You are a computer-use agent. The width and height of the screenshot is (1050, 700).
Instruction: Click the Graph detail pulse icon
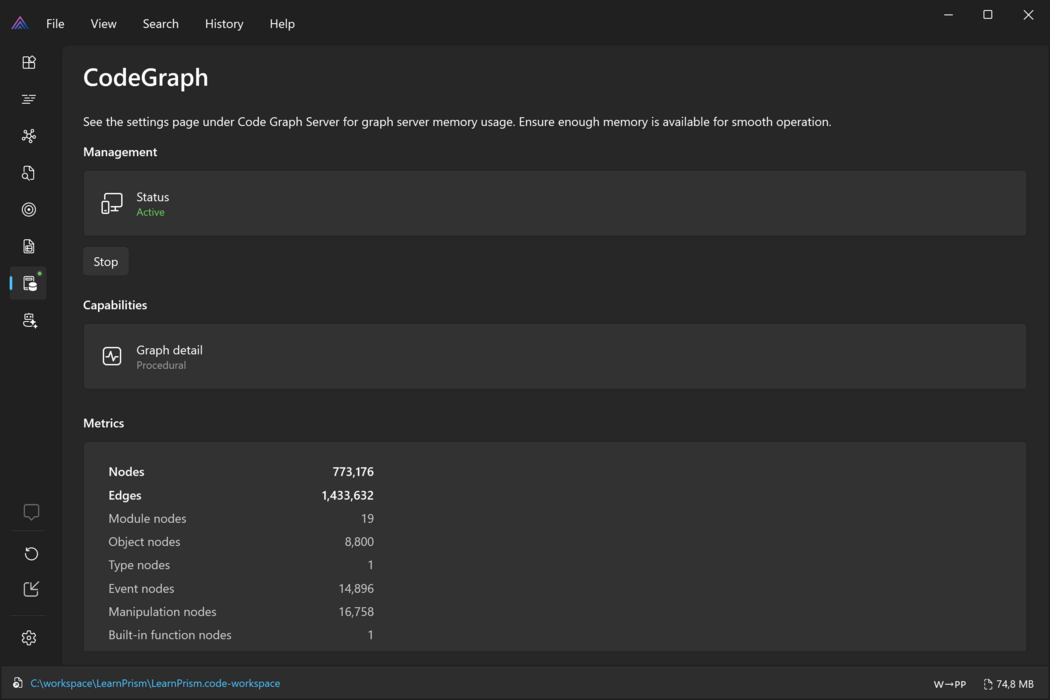[112, 356]
